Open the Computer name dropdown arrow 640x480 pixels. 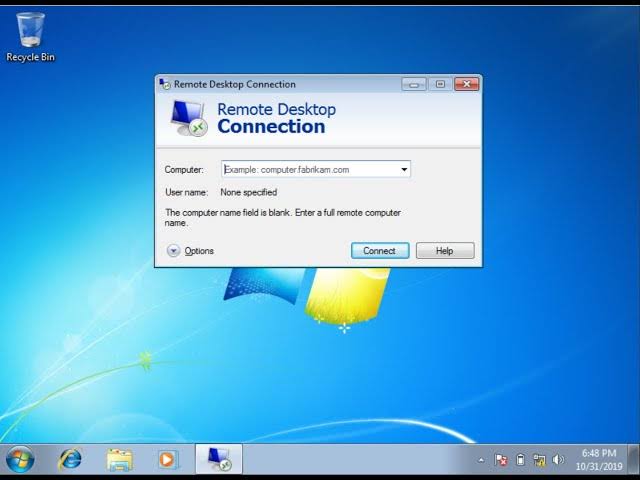tap(404, 170)
